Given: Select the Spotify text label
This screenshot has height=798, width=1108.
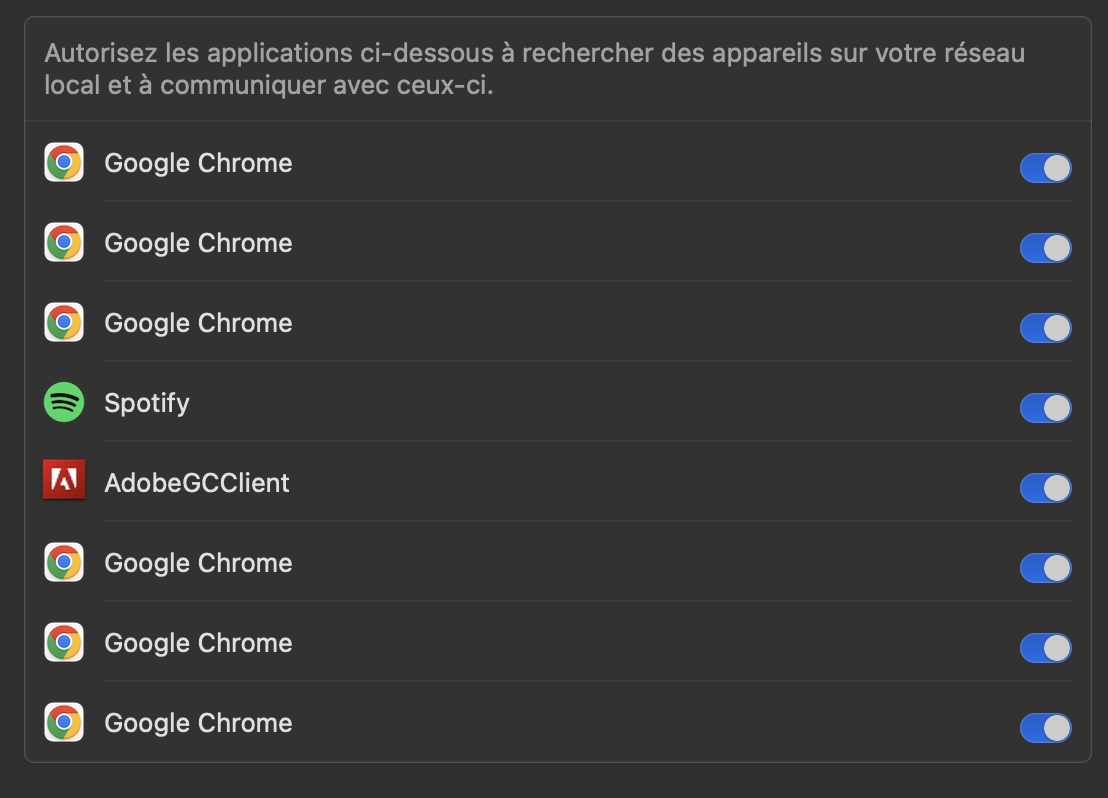Looking at the screenshot, I should tap(147, 403).
